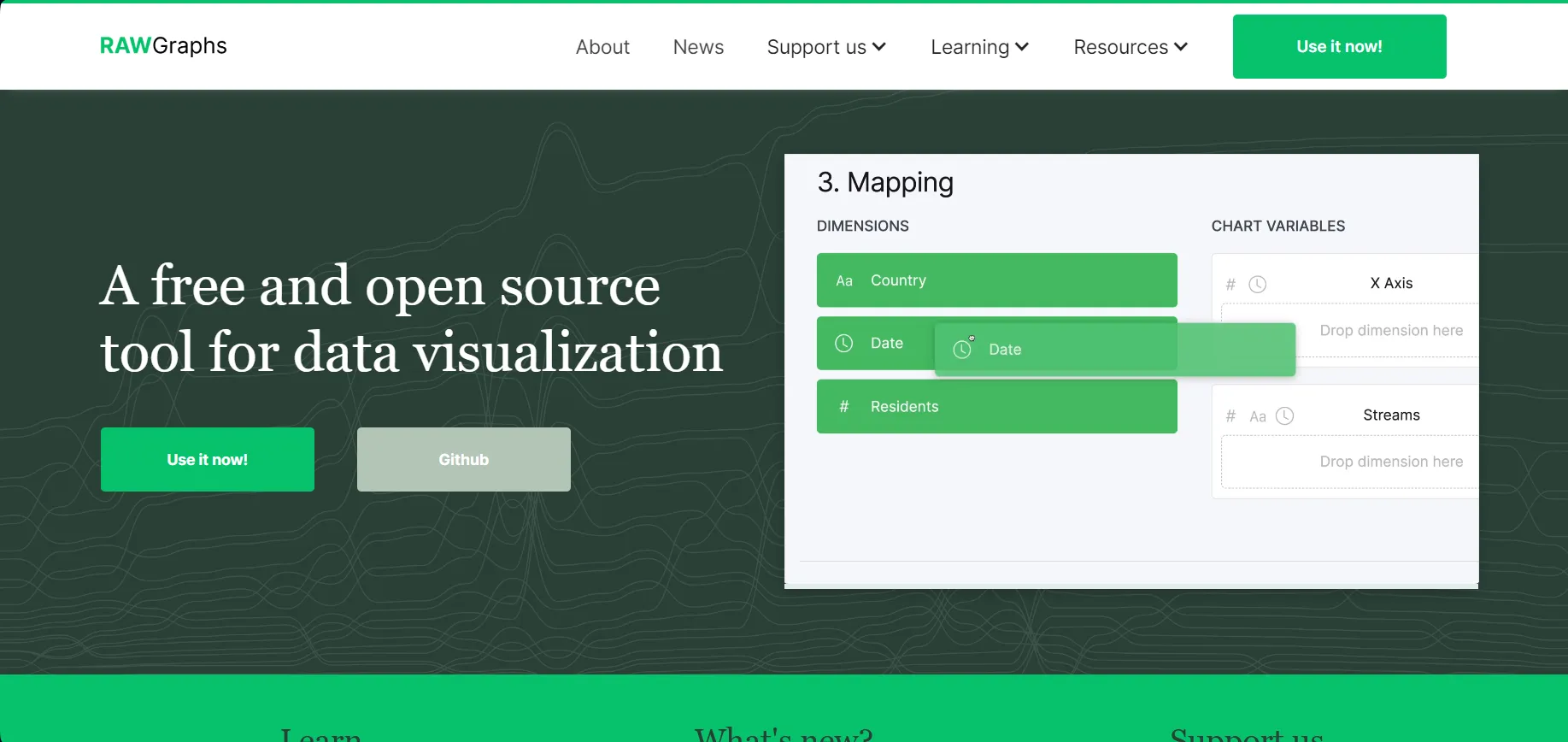Click the Streams drop dimension area

[1350, 462]
